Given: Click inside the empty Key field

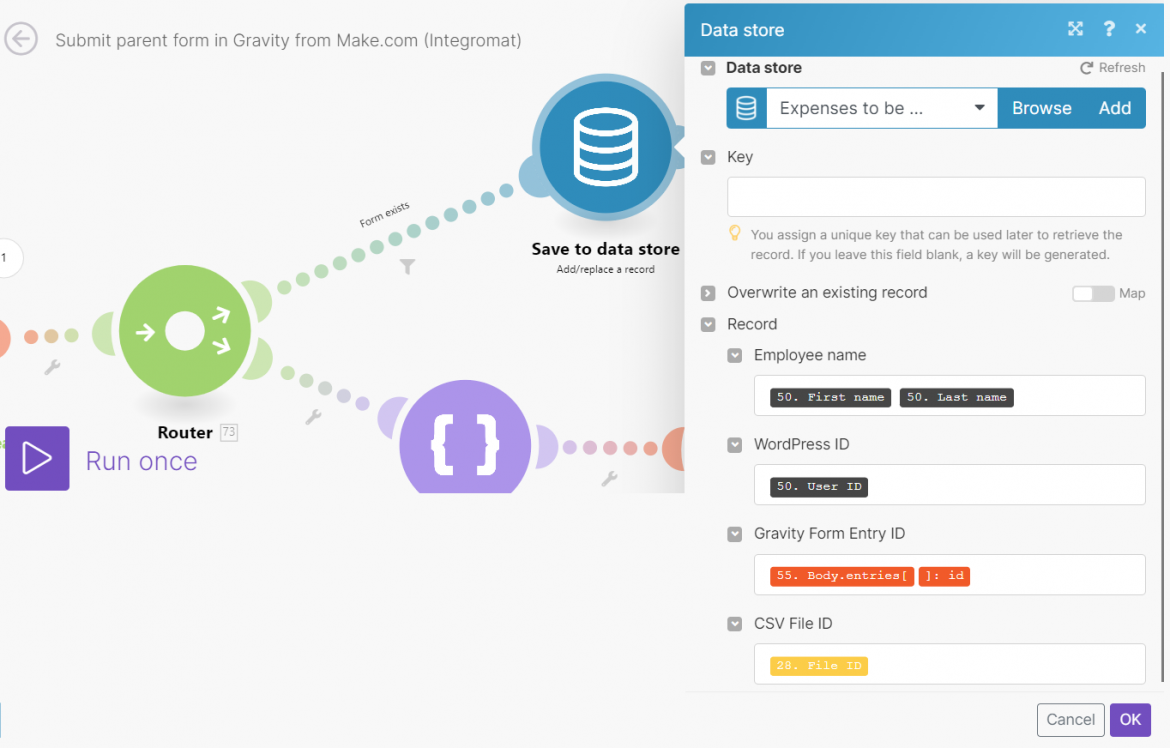Looking at the screenshot, I should (x=935, y=197).
